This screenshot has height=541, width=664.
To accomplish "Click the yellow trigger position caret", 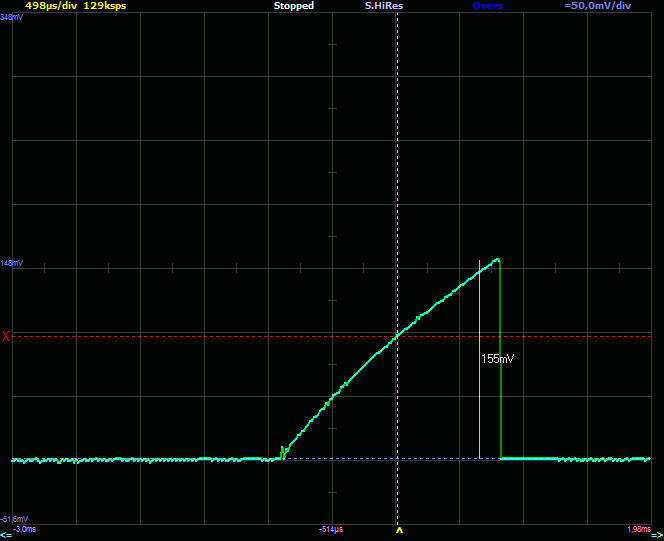I will point(399,530).
